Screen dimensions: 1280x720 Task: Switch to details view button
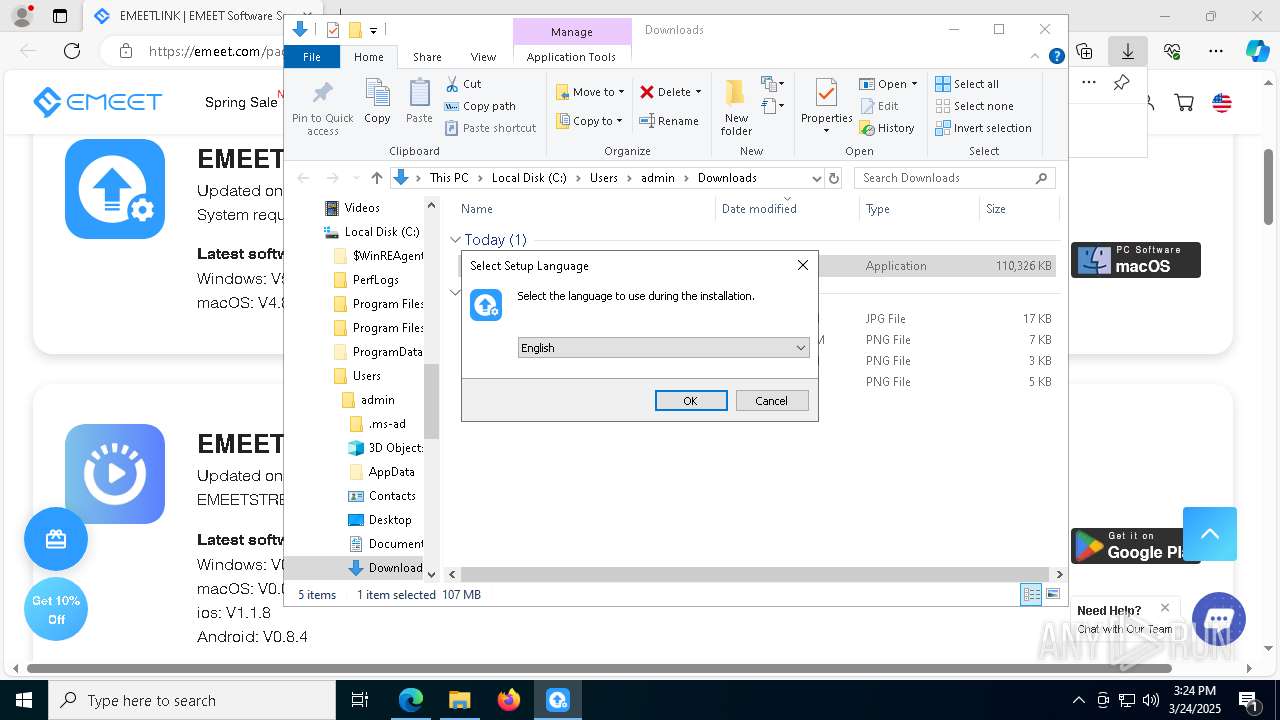click(1031, 595)
